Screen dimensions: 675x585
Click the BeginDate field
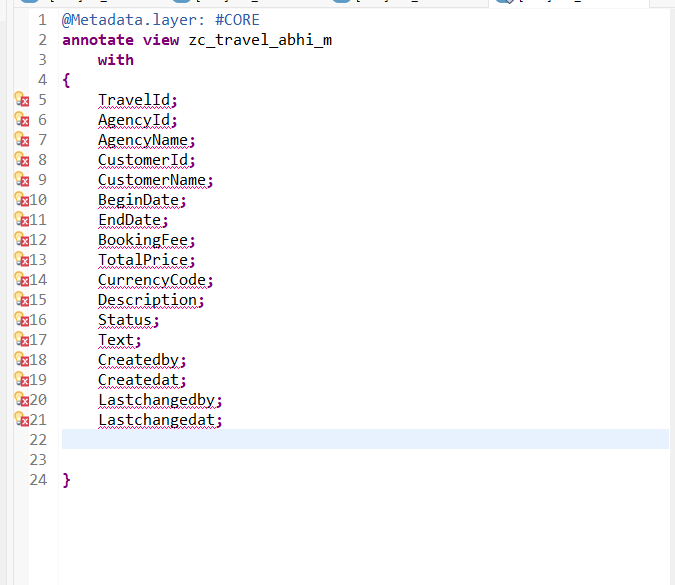(138, 200)
